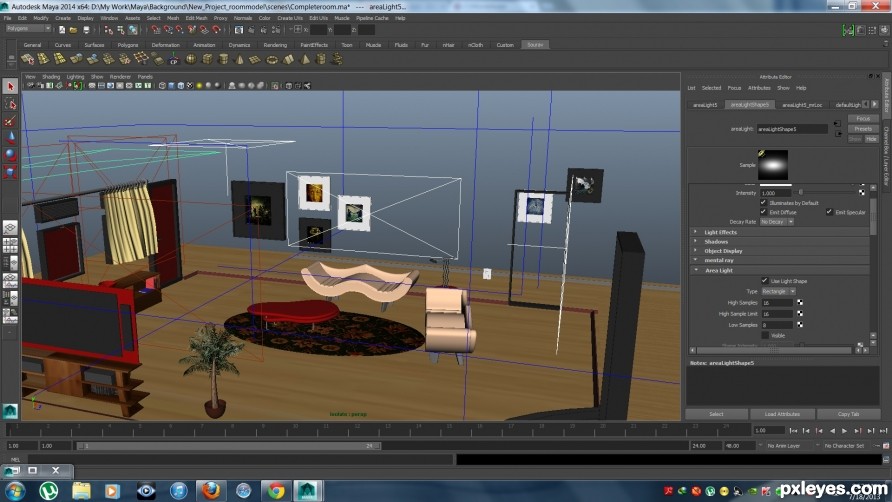Open the Polygons menu set dropdown
The image size is (892, 502).
pyautogui.click(x=28, y=28)
